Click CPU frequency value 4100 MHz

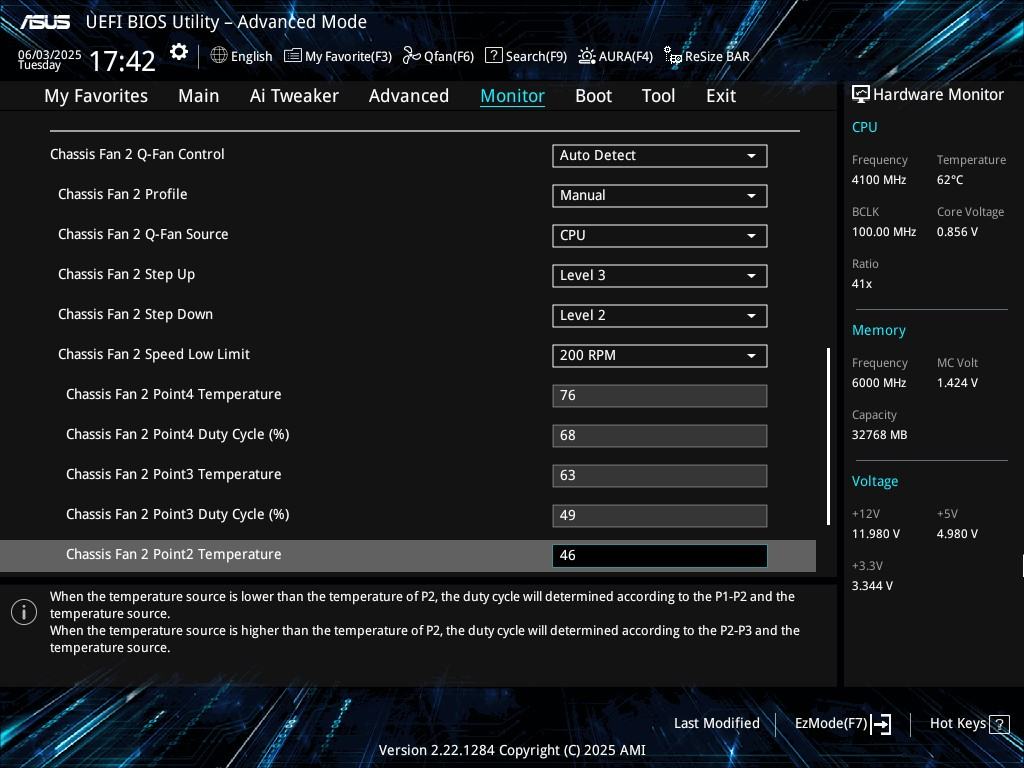tap(878, 180)
